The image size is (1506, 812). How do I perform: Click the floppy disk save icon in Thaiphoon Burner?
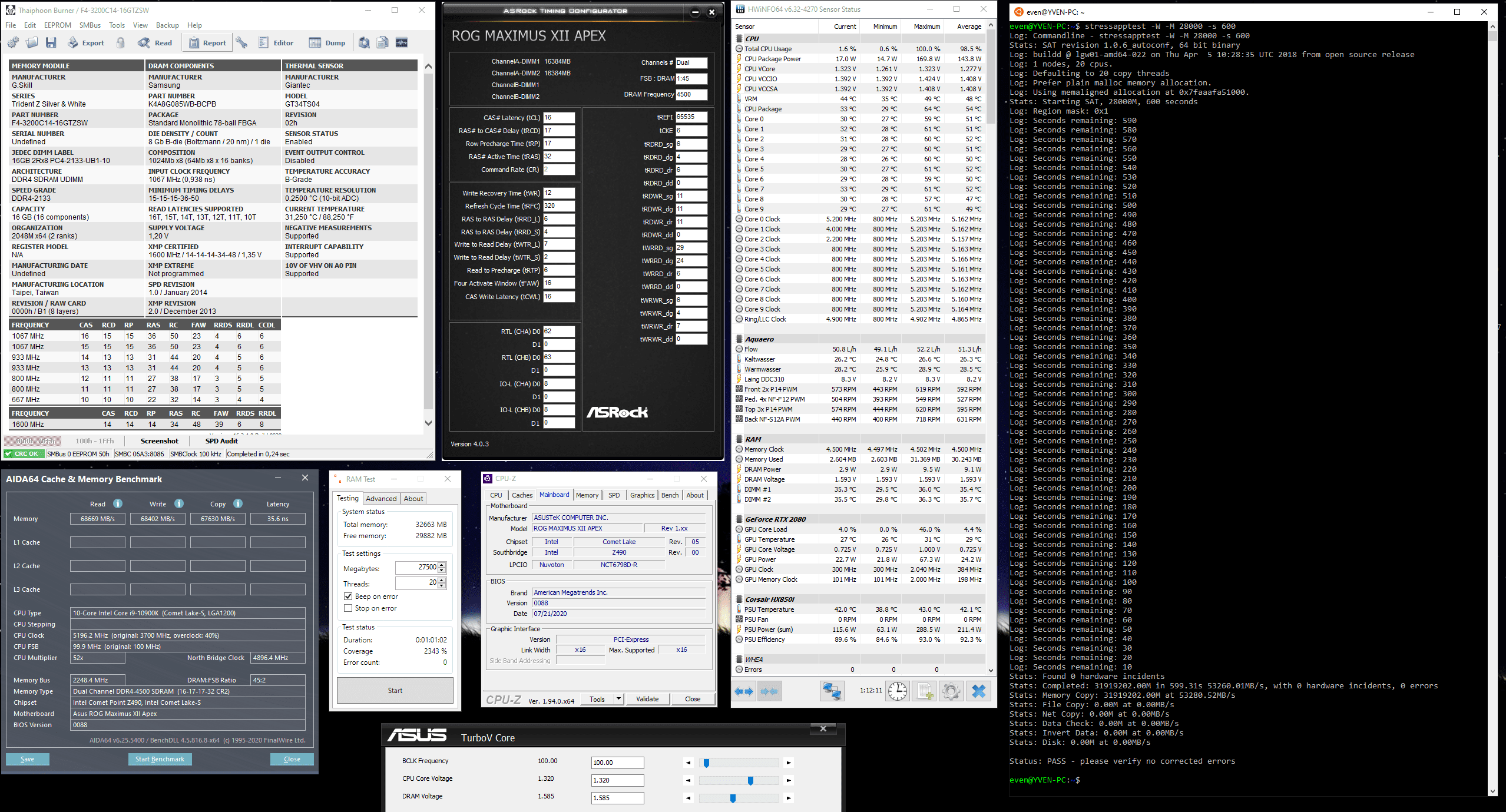(x=51, y=42)
